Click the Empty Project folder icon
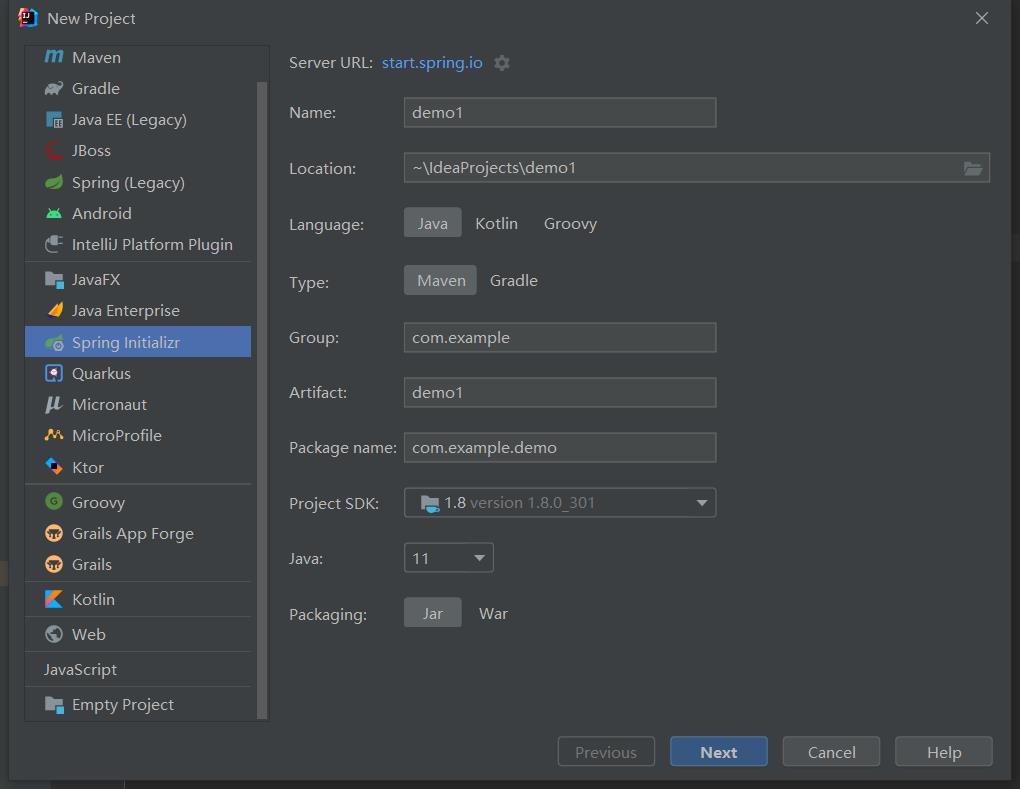The width and height of the screenshot is (1020, 789). [54, 705]
